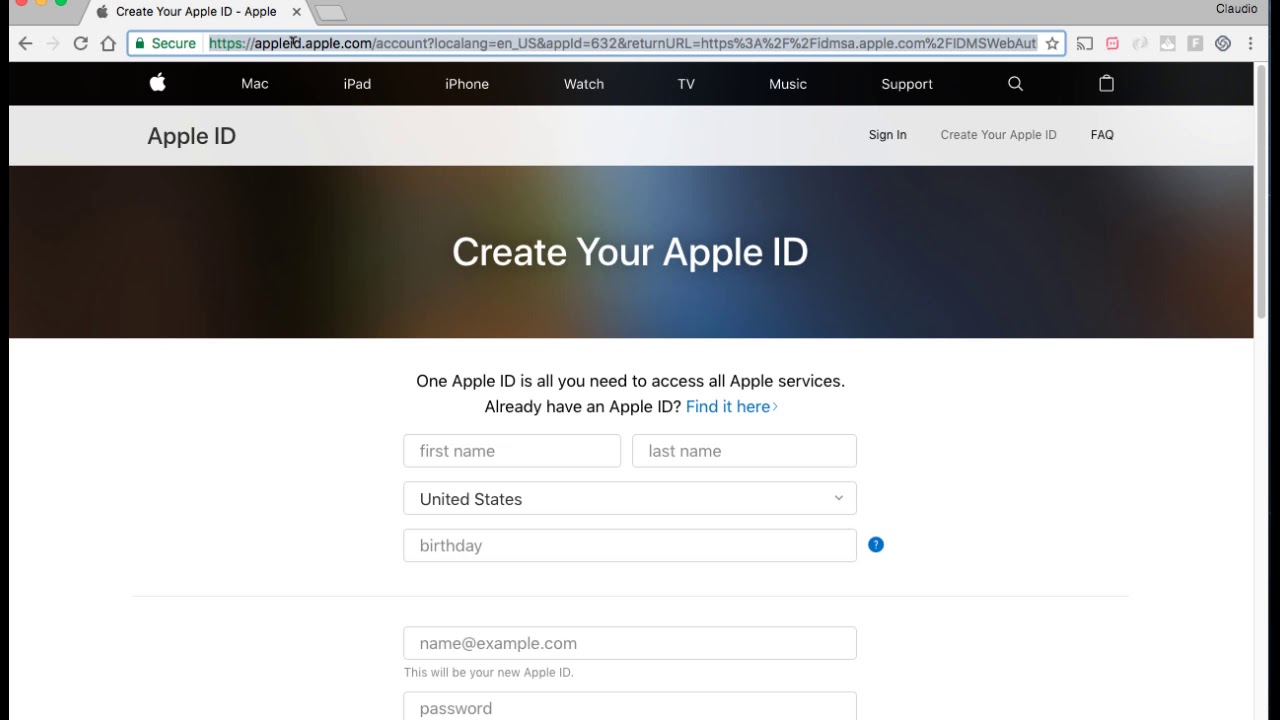
Task: Open the Apple site search icon
Action: (x=1015, y=84)
